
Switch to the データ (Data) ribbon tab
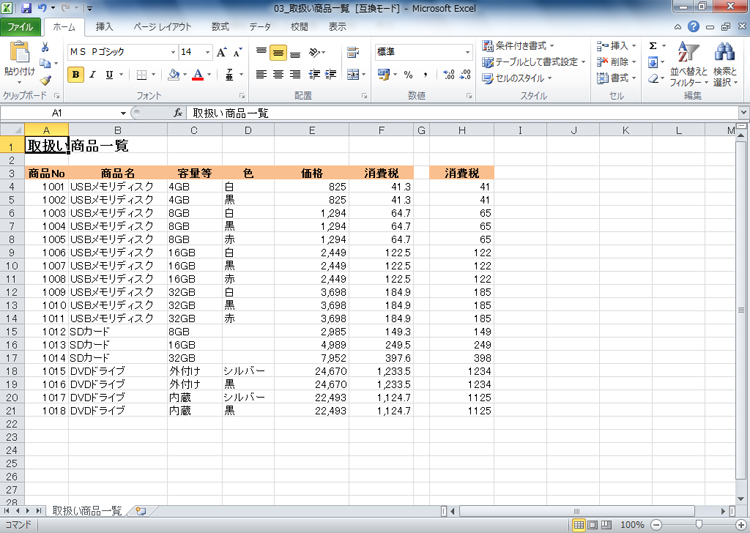(260, 27)
